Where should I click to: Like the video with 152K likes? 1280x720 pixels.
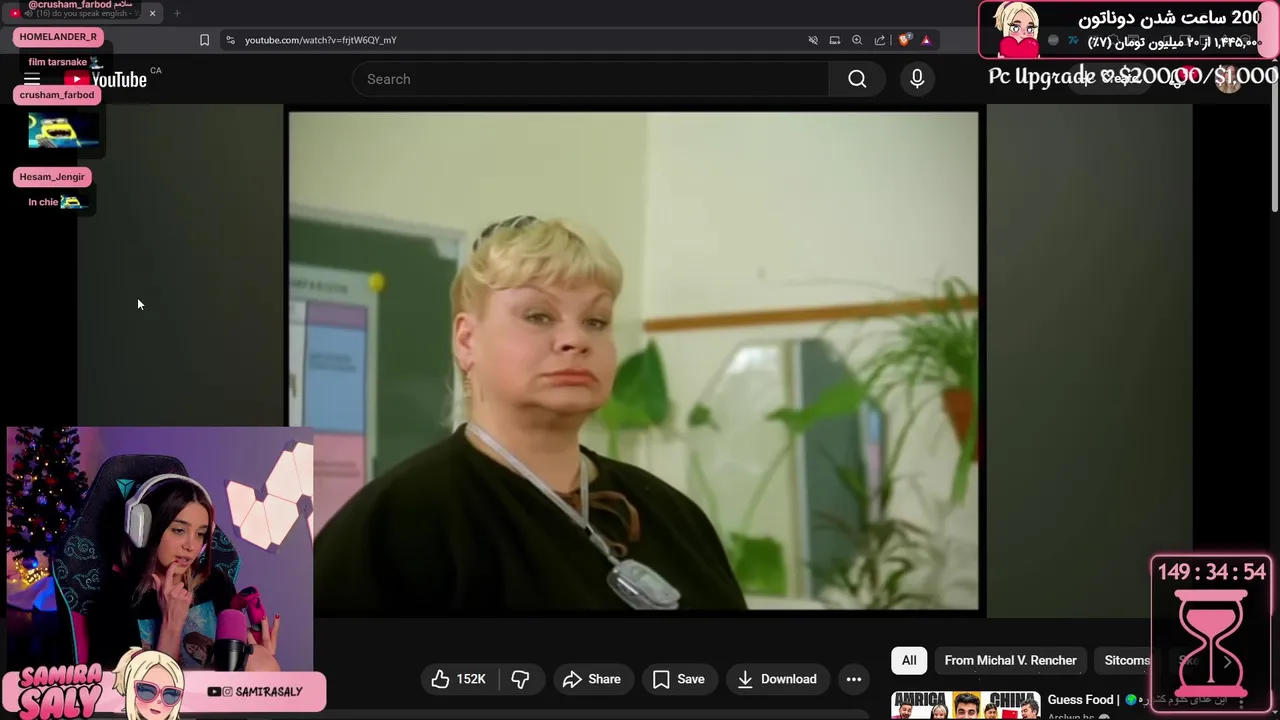(459, 679)
